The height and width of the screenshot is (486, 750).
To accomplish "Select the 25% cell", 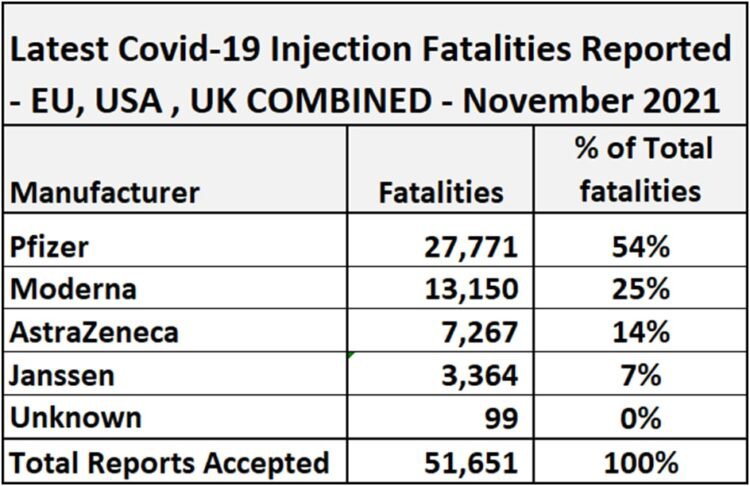I will pos(640,291).
